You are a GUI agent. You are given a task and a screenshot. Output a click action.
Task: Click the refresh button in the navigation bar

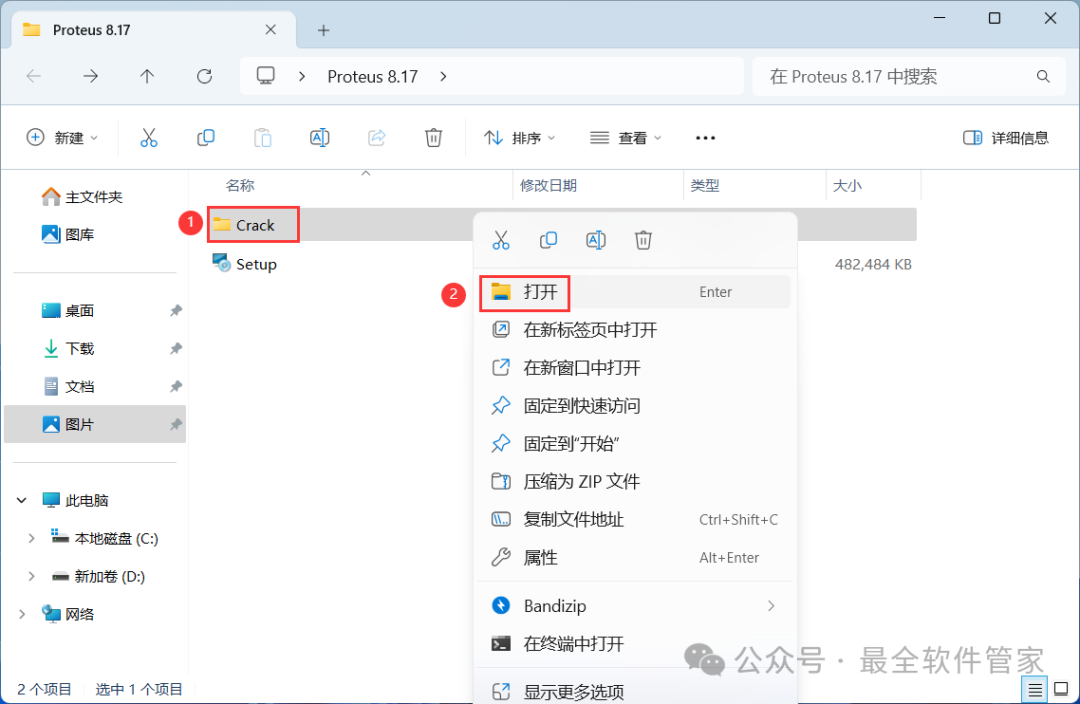(205, 76)
